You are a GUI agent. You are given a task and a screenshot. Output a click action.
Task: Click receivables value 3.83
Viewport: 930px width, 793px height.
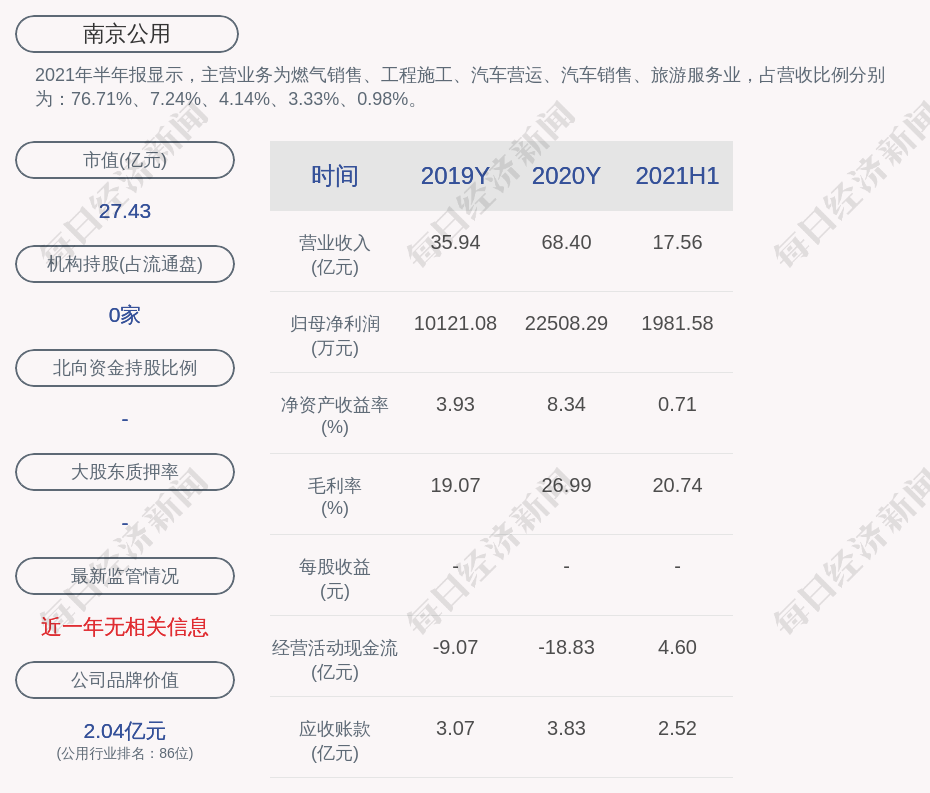(x=566, y=728)
